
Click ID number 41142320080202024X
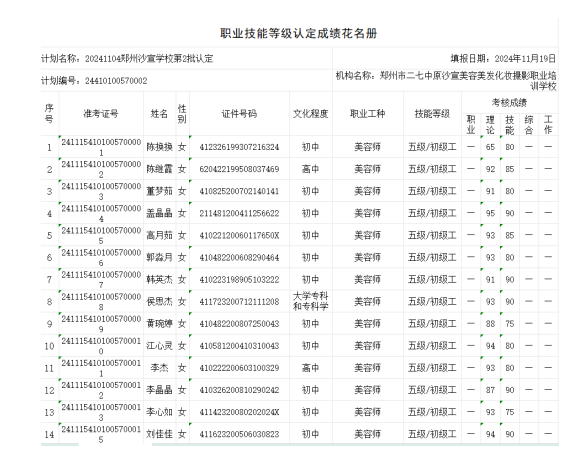pyautogui.click(x=239, y=412)
